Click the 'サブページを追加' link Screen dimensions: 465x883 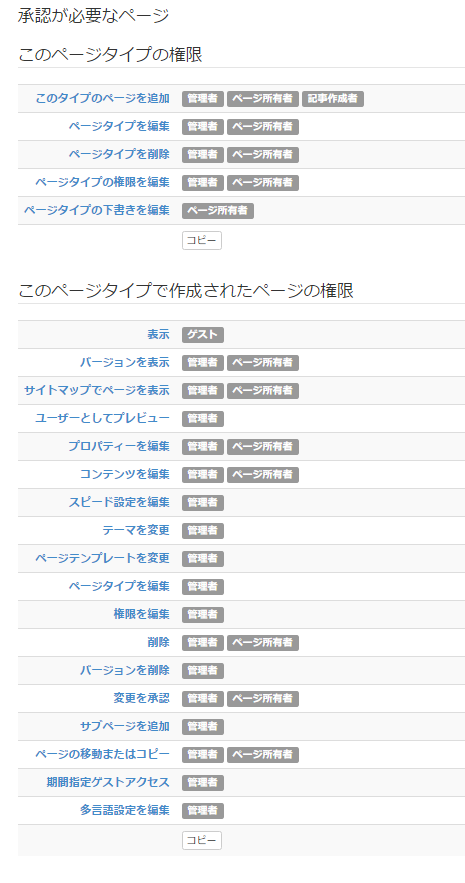[x=124, y=726]
